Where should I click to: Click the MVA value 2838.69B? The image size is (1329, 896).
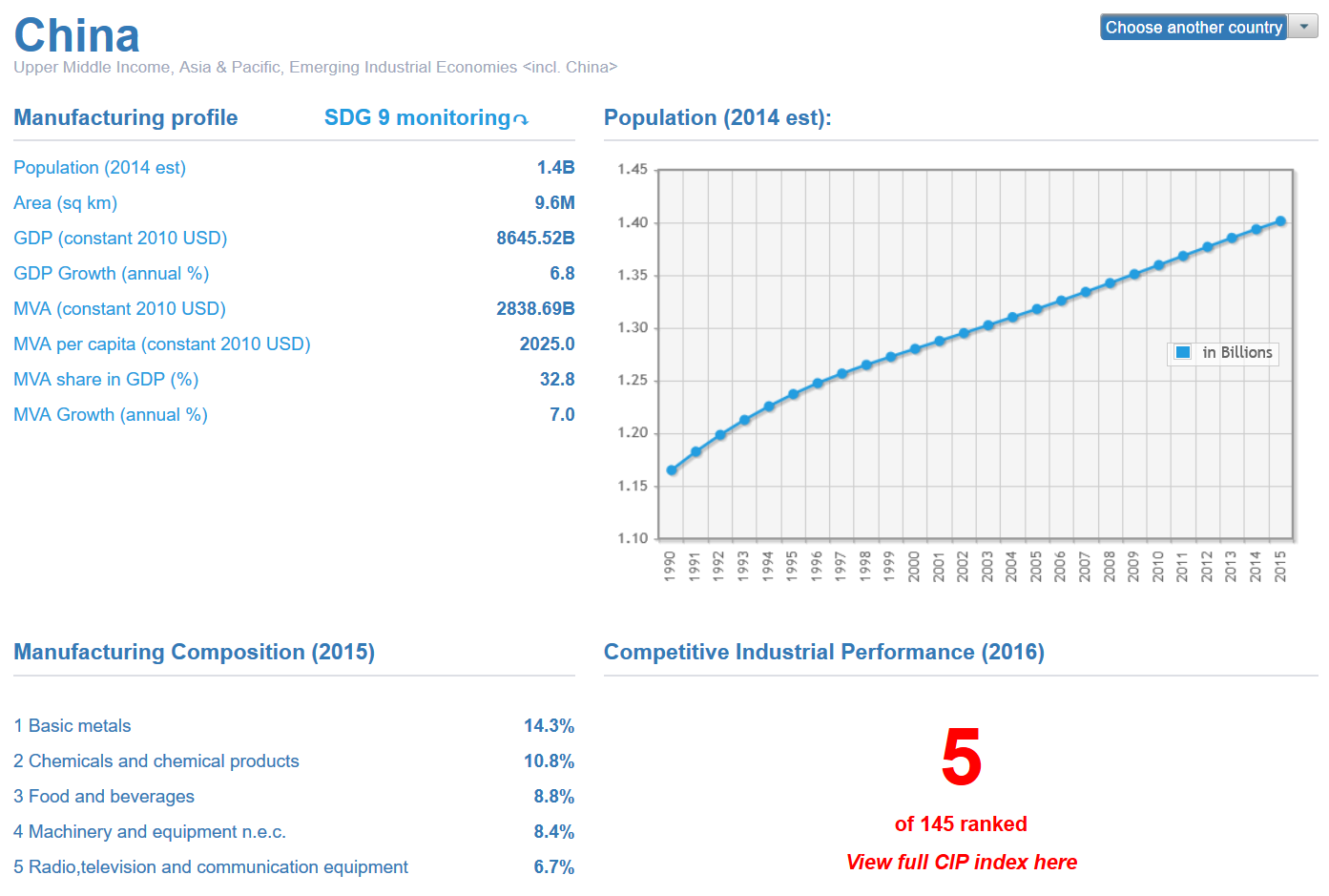535,309
